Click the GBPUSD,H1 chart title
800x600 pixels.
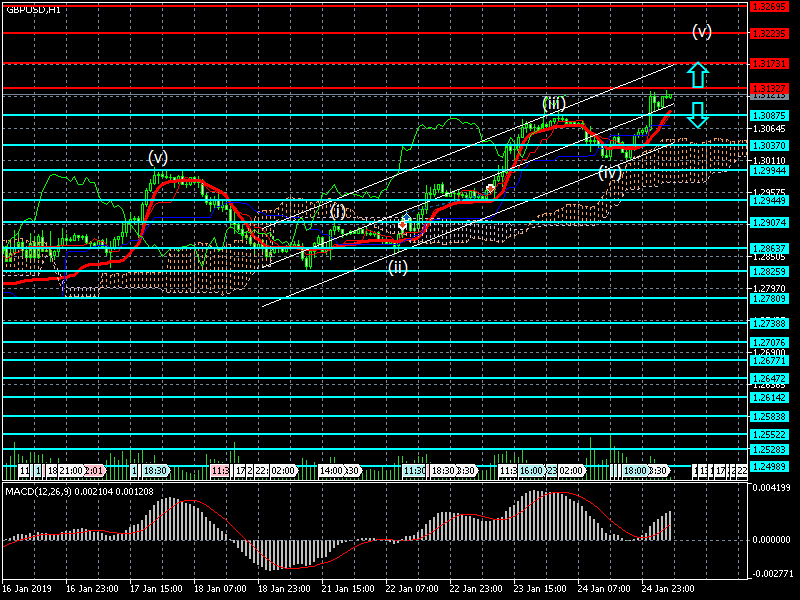coord(32,9)
